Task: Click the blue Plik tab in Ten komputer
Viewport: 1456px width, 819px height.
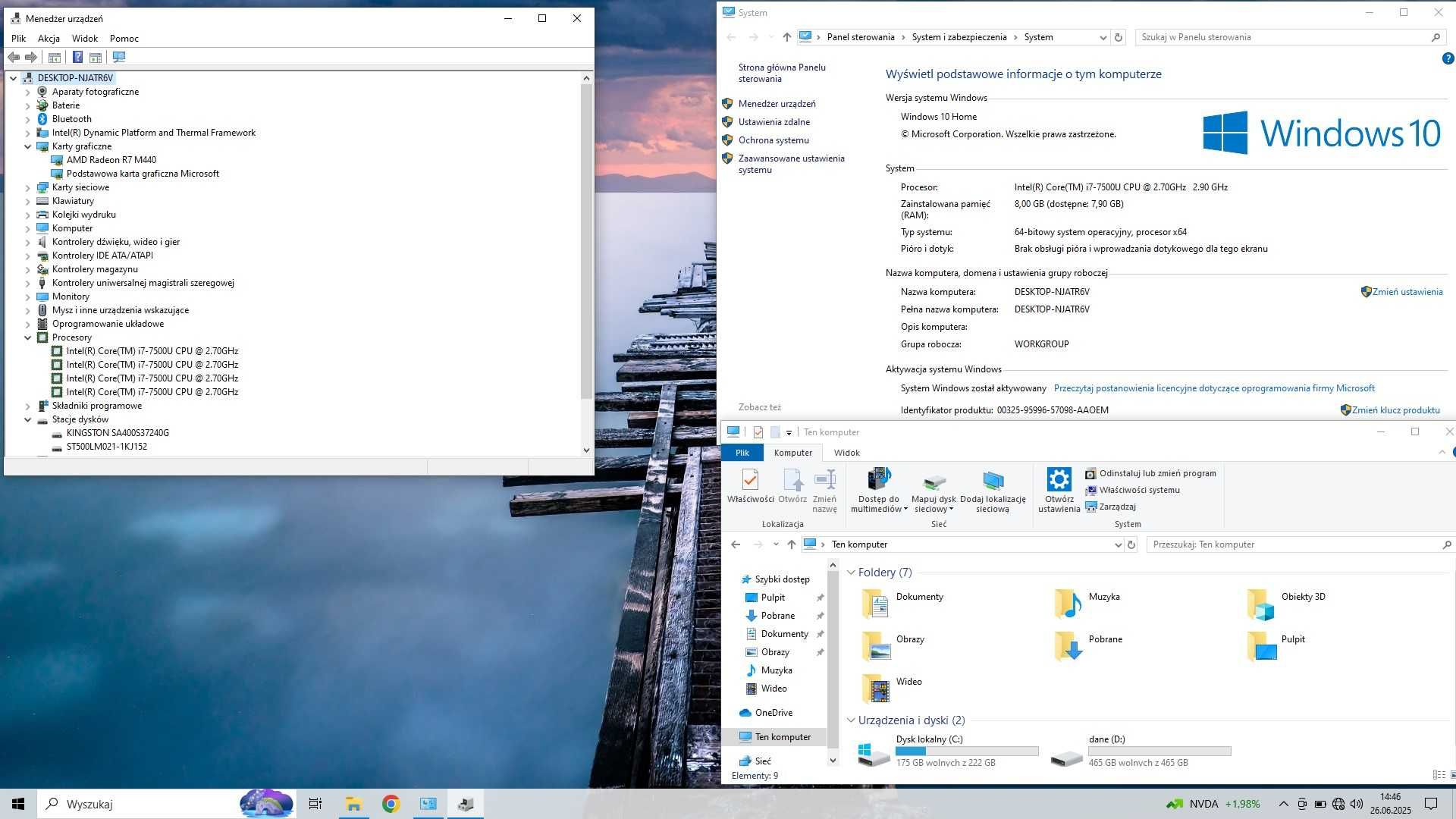Action: 742,453
